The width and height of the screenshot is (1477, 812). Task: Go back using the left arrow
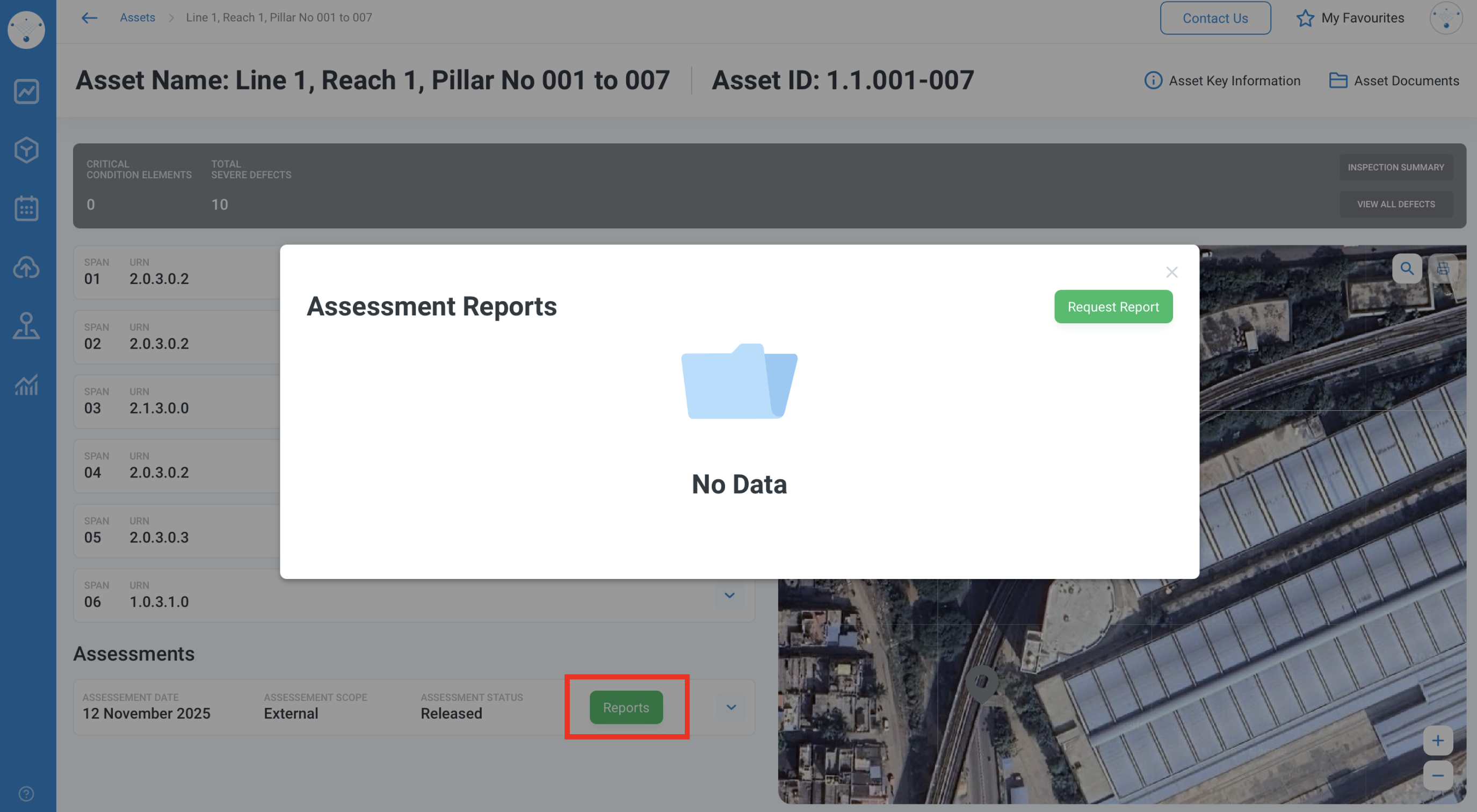pyautogui.click(x=90, y=18)
